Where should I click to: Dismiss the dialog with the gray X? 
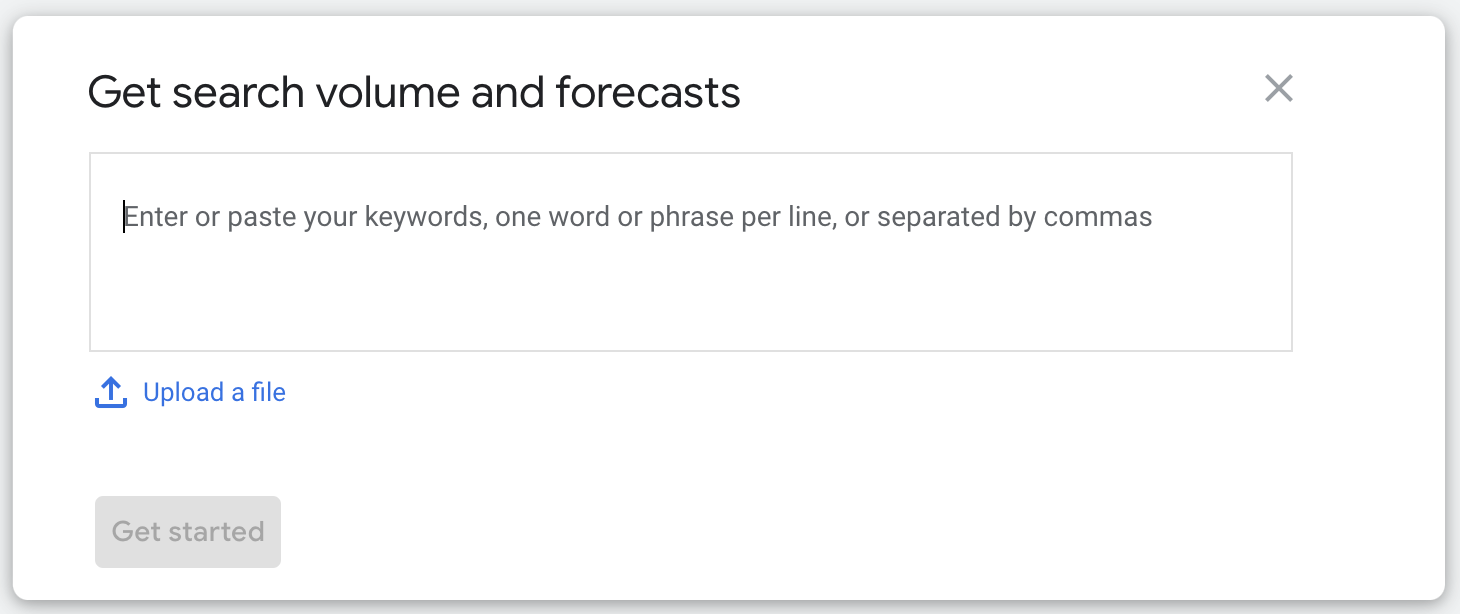[1278, 88]
